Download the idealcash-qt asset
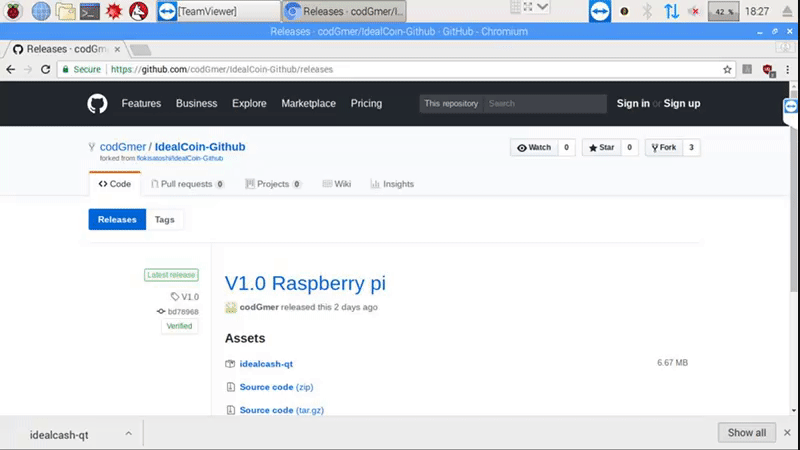Viewport: 800px width, 450px height. click(266, 364)
